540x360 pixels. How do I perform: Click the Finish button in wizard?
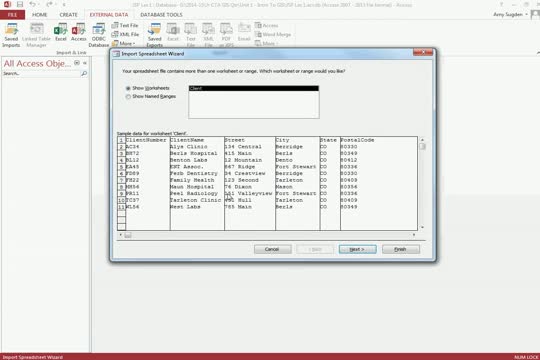coord(401,249)
